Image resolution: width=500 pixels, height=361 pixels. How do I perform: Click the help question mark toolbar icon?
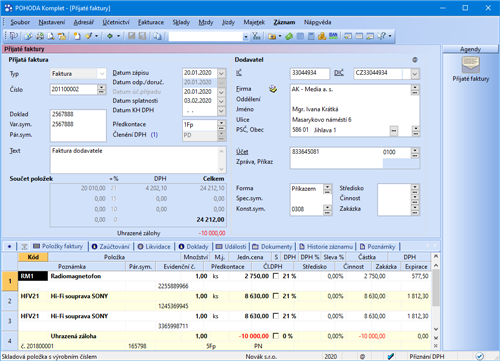[x=382, y=36]
